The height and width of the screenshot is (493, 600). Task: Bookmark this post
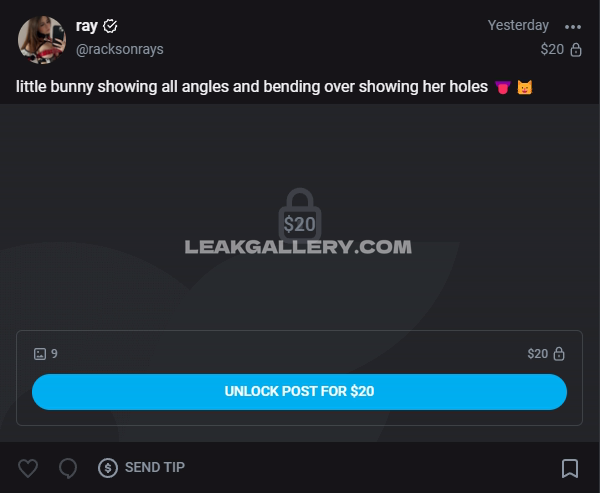click(x=570, y=468)
